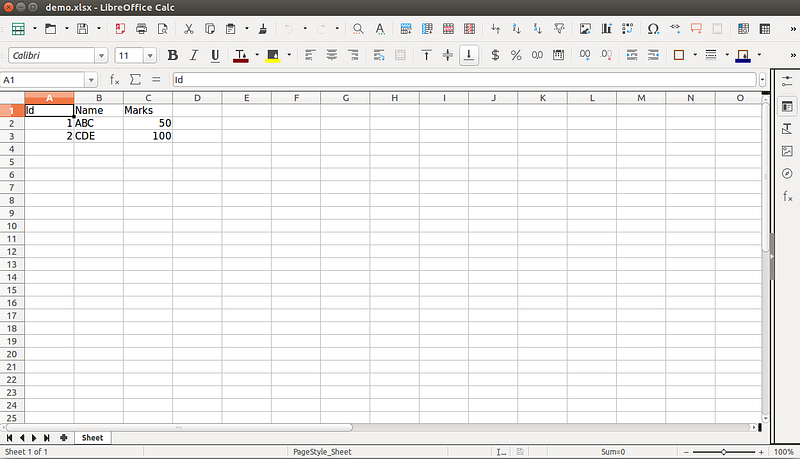The image size is (800, 459).
Task: Click Merge and Center Cells icon
Action: click(401, 55)
